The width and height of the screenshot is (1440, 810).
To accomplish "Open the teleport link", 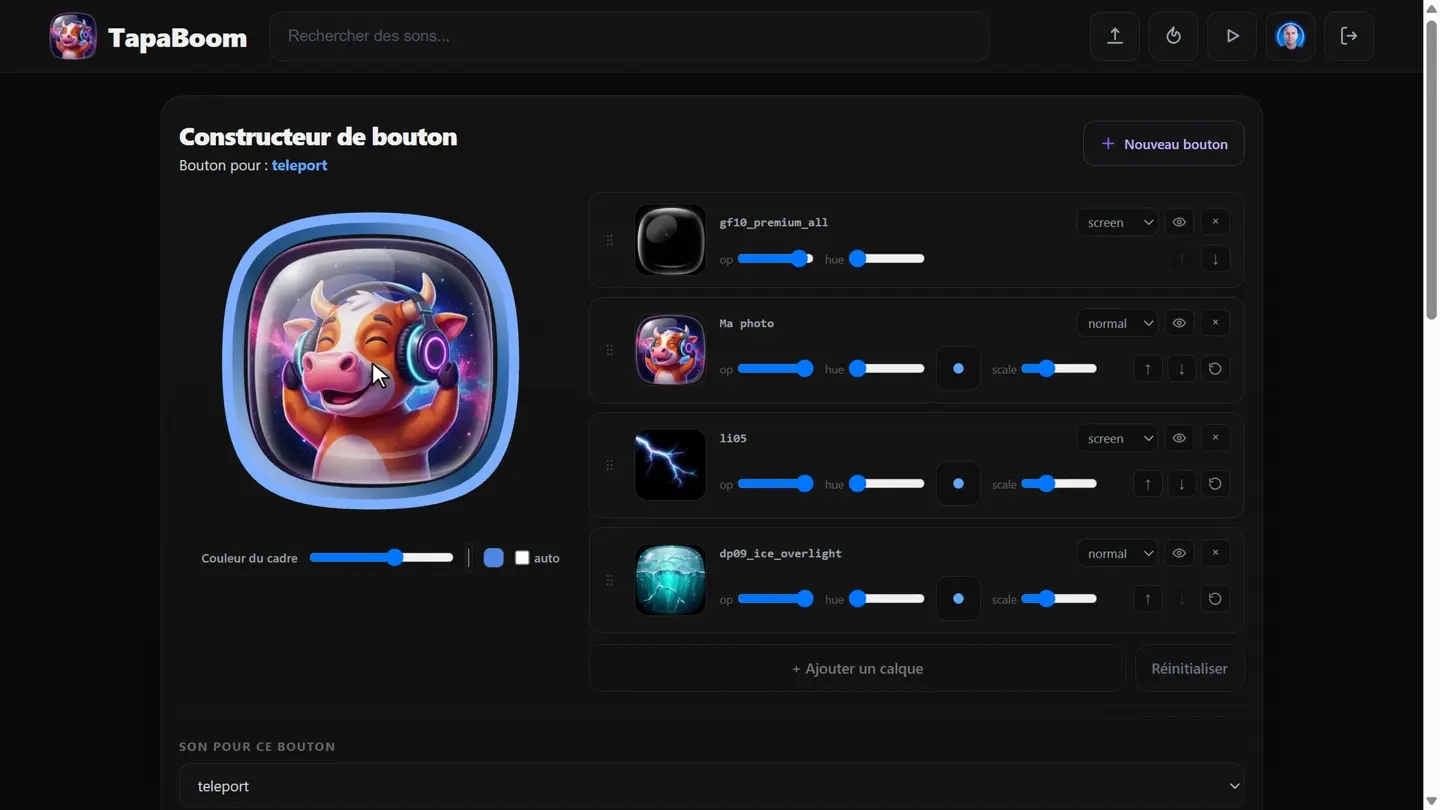I will pos(300,165).
